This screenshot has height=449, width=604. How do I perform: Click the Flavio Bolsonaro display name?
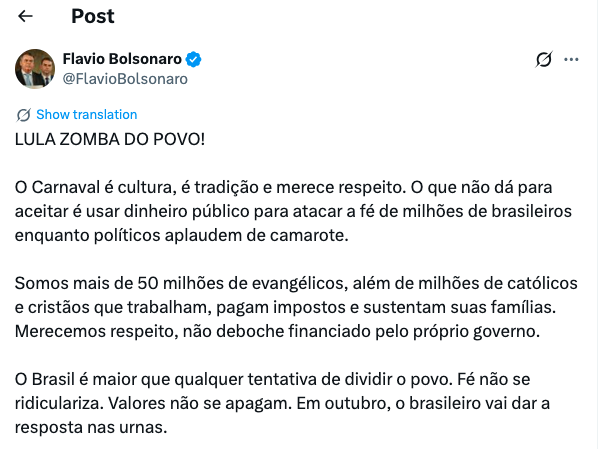(122, 59)
